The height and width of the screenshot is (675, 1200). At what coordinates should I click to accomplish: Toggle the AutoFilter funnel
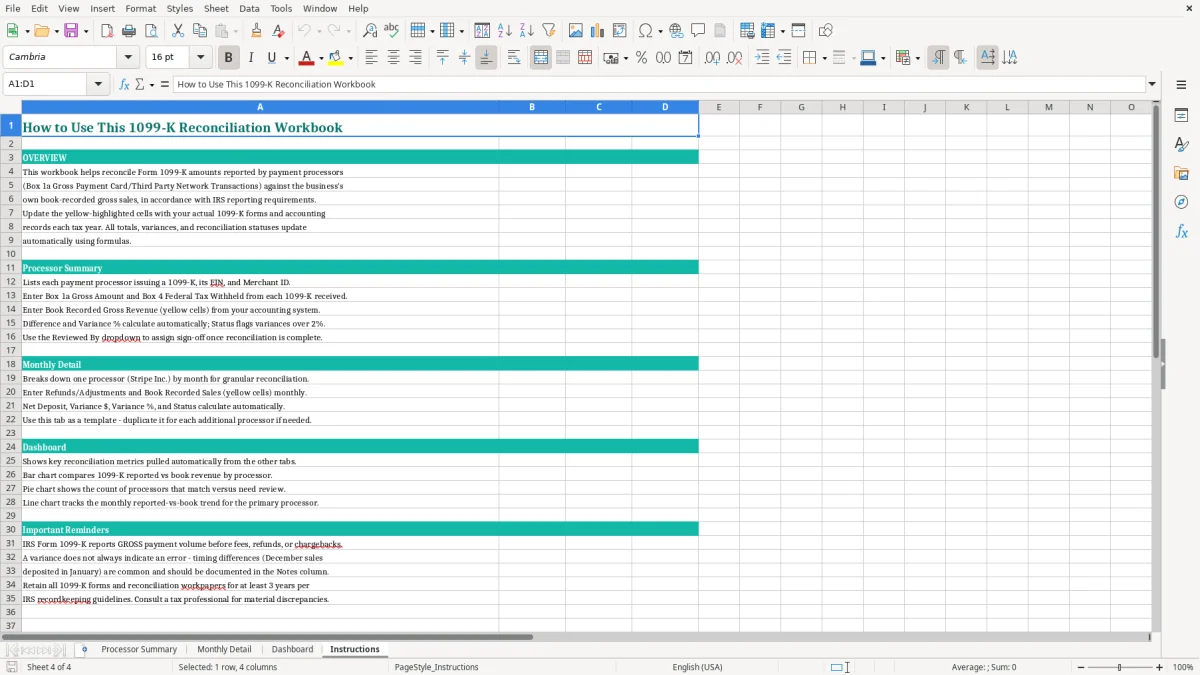[x=549, y=31]
